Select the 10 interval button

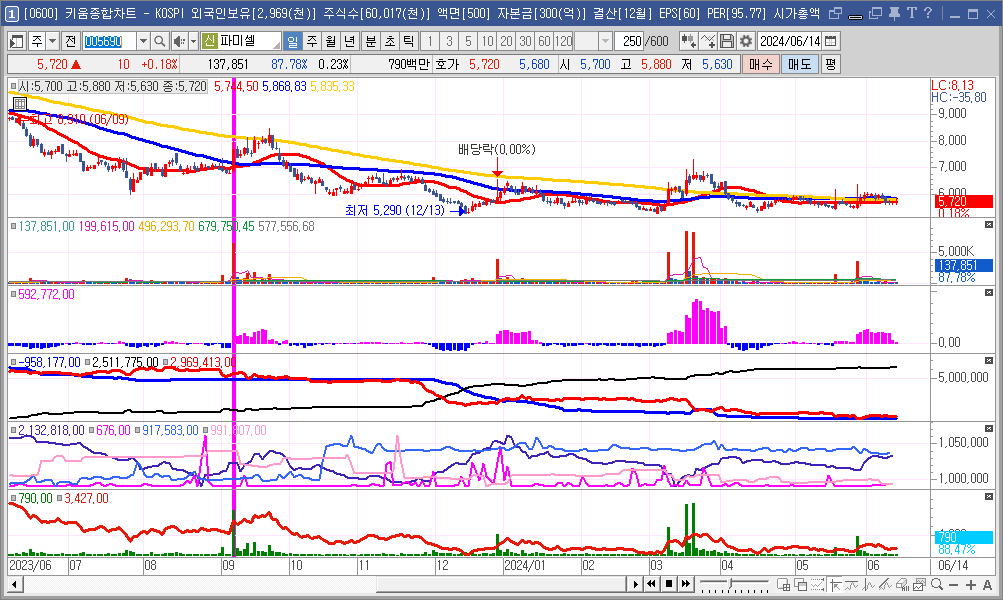[487, 41]
